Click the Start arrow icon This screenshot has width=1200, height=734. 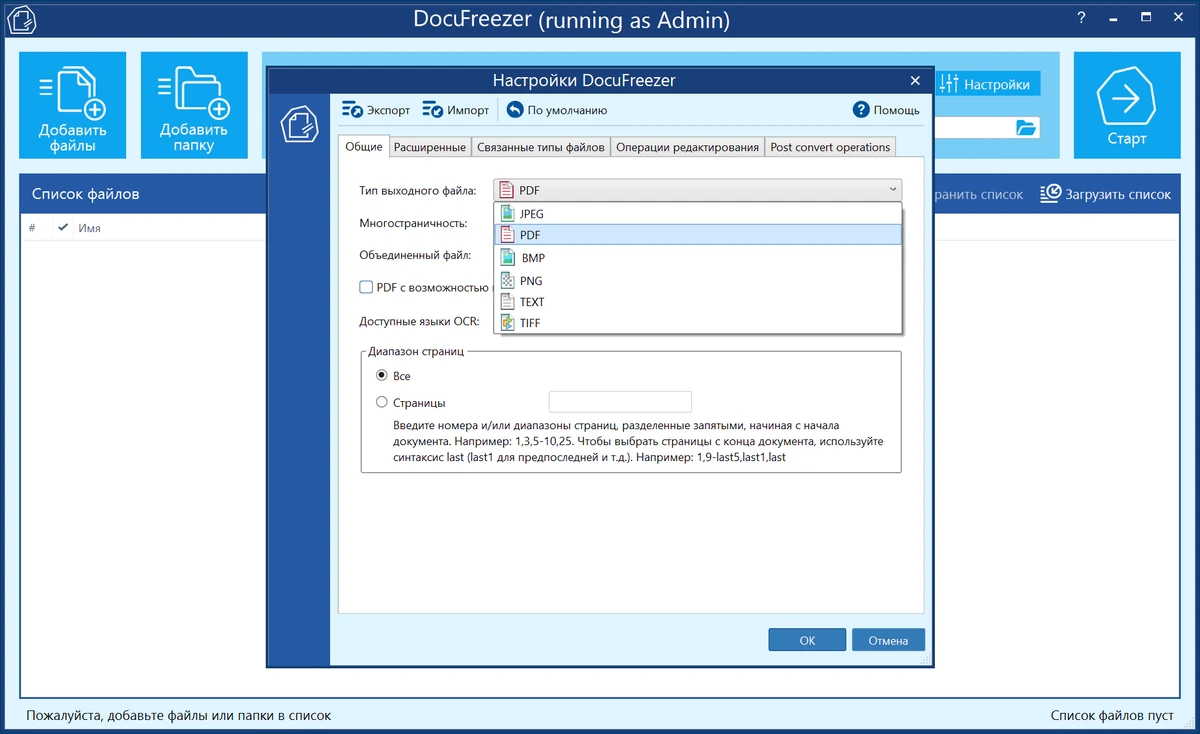click(1126, 98)
